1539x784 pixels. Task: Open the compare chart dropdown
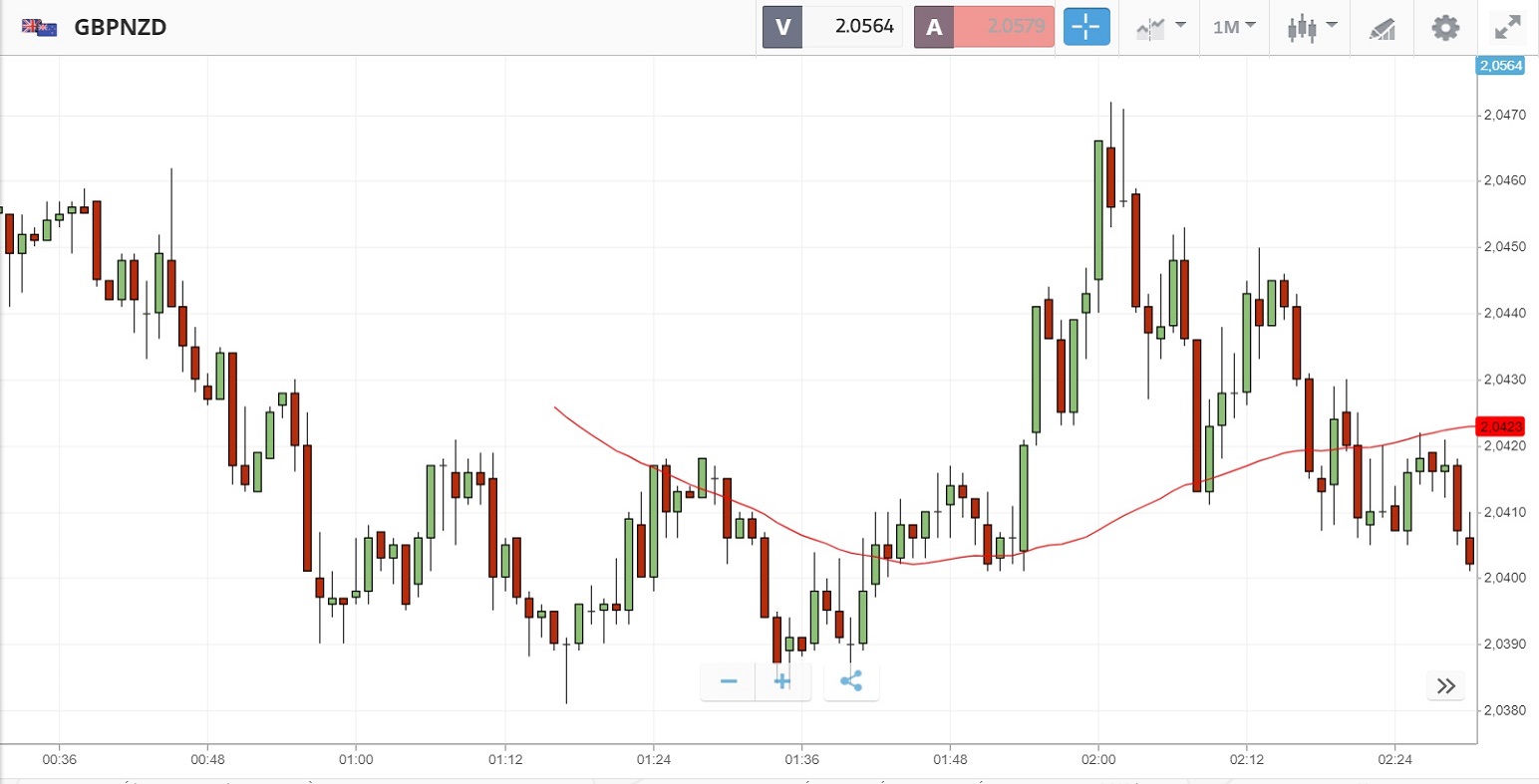1159,27
